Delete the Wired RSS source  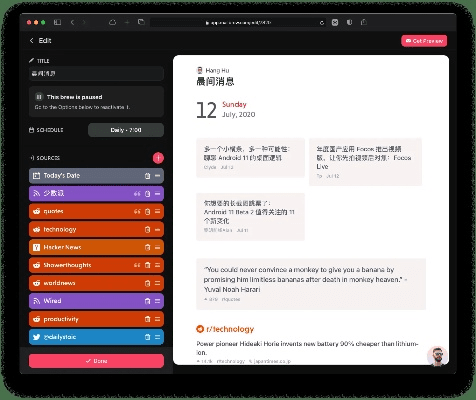(147, 301)
